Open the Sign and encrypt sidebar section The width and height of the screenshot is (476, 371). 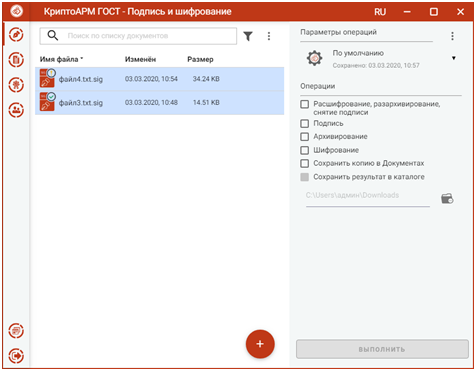16,35
